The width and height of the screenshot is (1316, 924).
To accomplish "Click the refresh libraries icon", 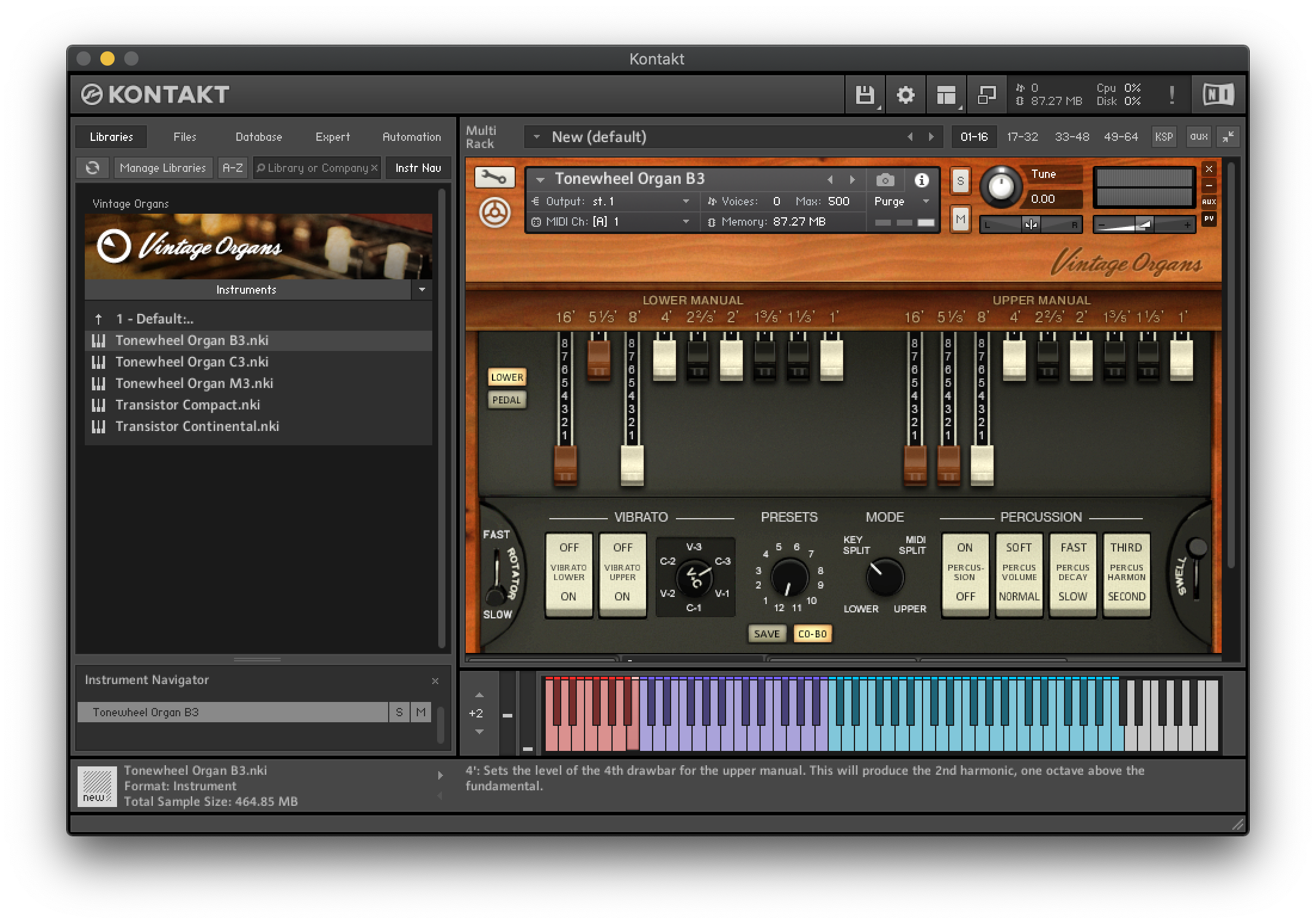I will pyautogui.click(x=93, y=168).
